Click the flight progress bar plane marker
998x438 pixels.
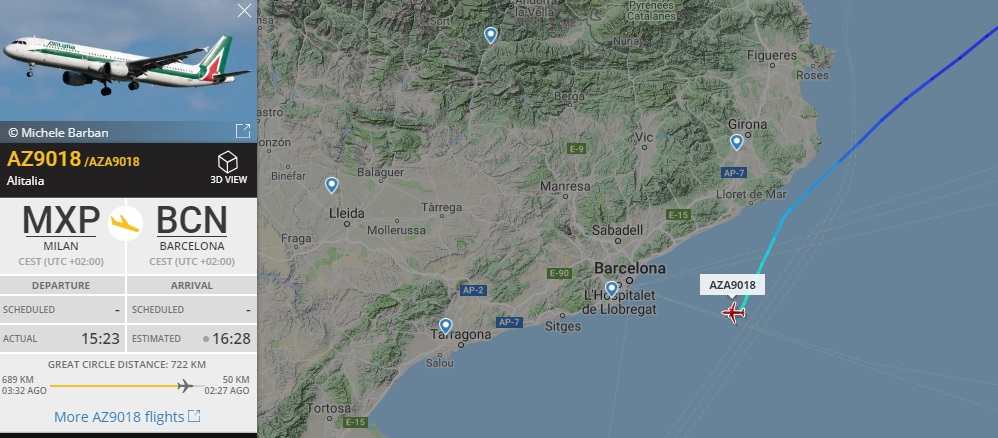(x=185, y=386)
